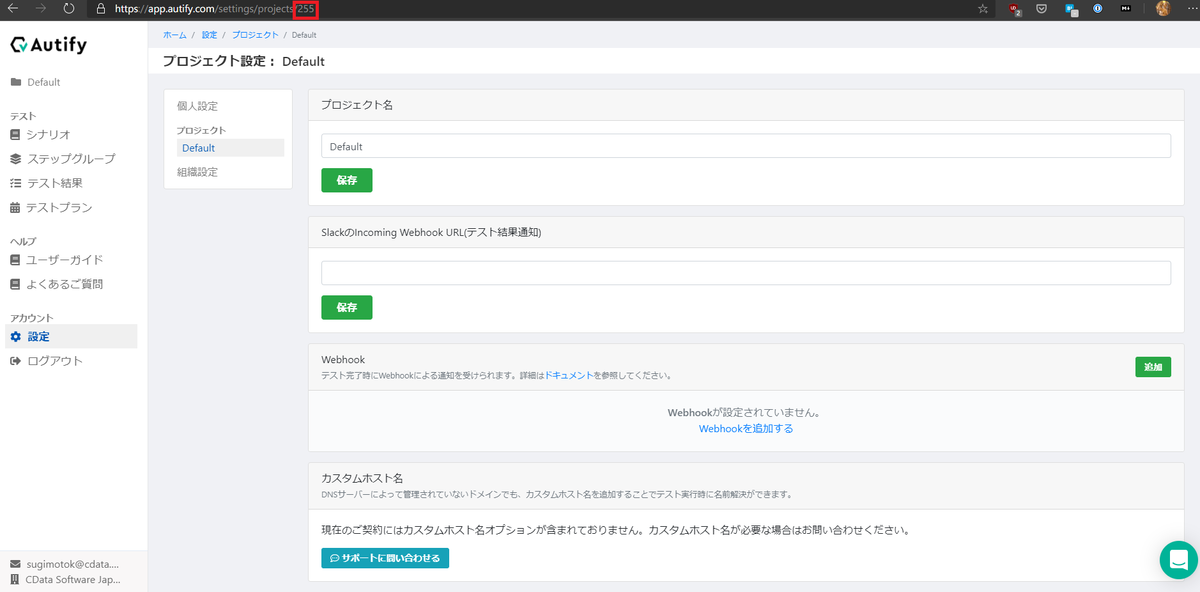Open the Pocket extension icon
Screen dimensions: 1200x592
pos(1041,8)
